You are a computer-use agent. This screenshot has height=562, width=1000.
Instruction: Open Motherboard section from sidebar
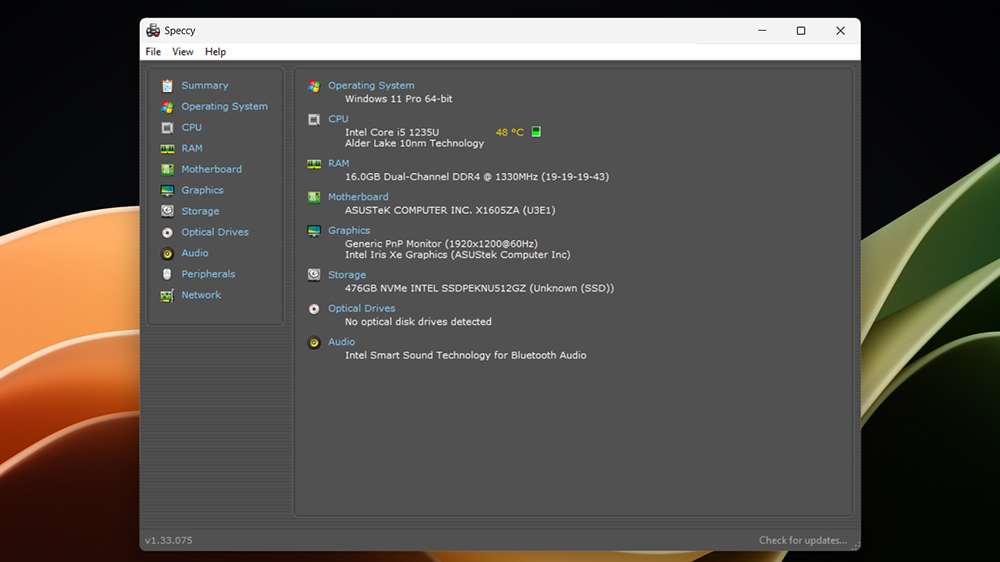pyautogui.click(x=212, y=169)
